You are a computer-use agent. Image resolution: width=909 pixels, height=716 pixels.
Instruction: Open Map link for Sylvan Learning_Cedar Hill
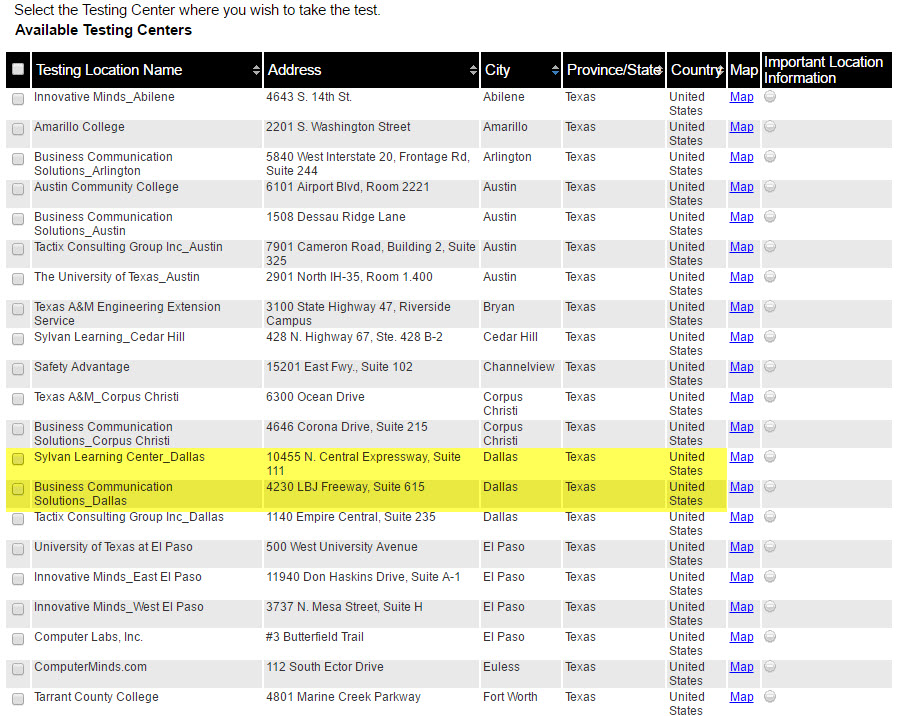[x=741, y=337]
